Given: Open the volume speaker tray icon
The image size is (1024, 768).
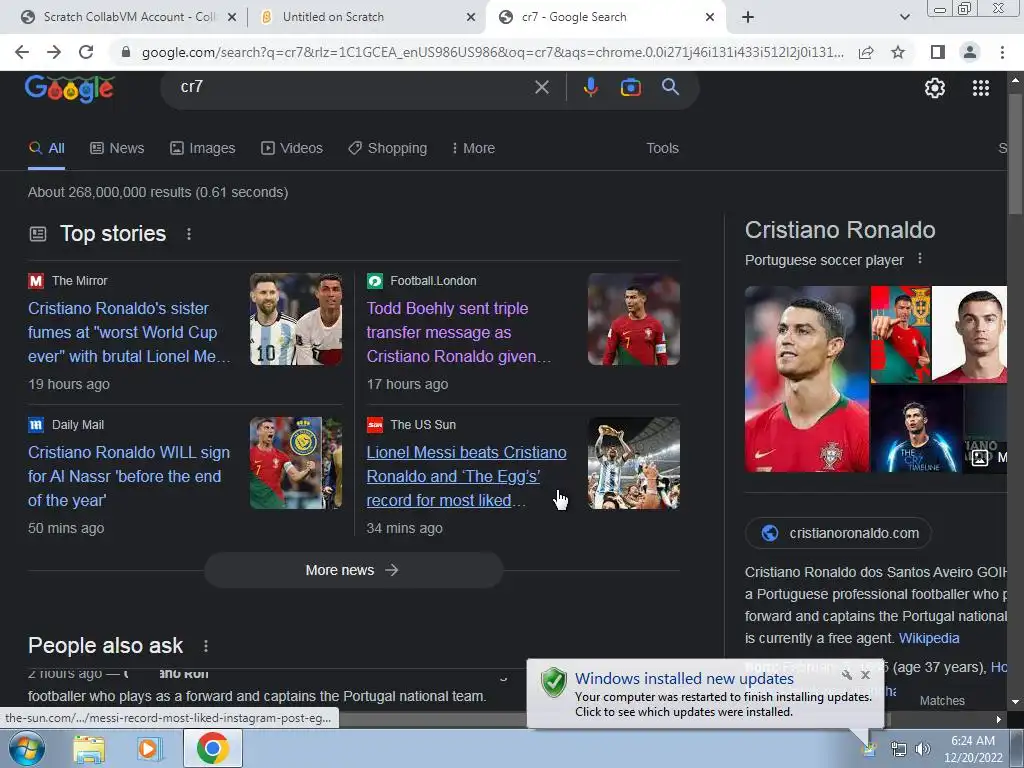Looking at the screenshot, I should click(923, 749).
